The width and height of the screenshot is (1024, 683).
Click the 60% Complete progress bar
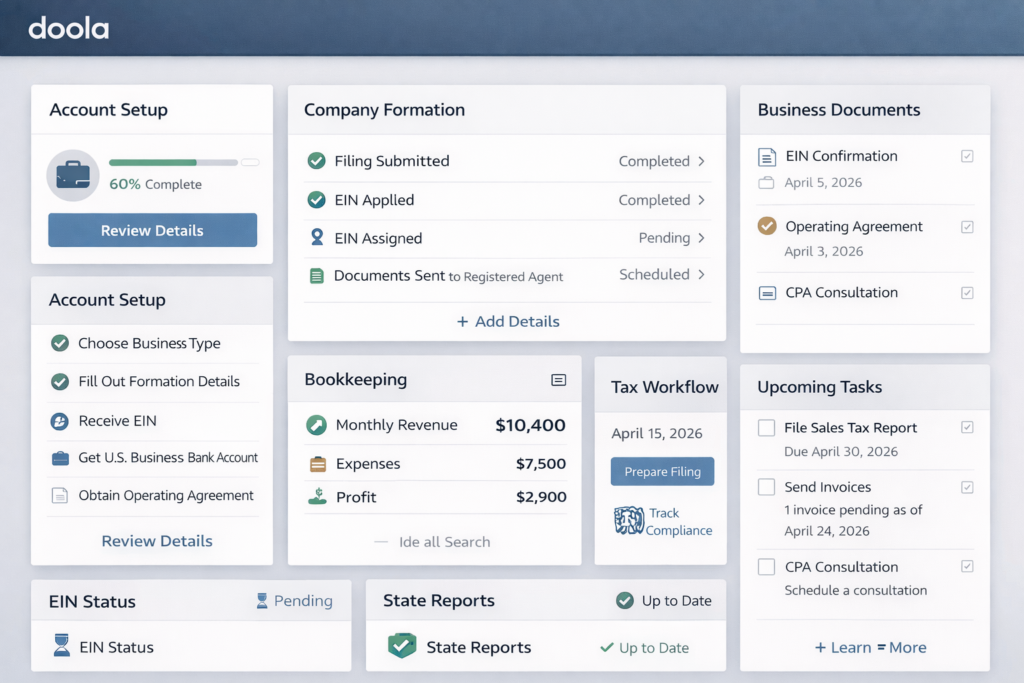173,162
